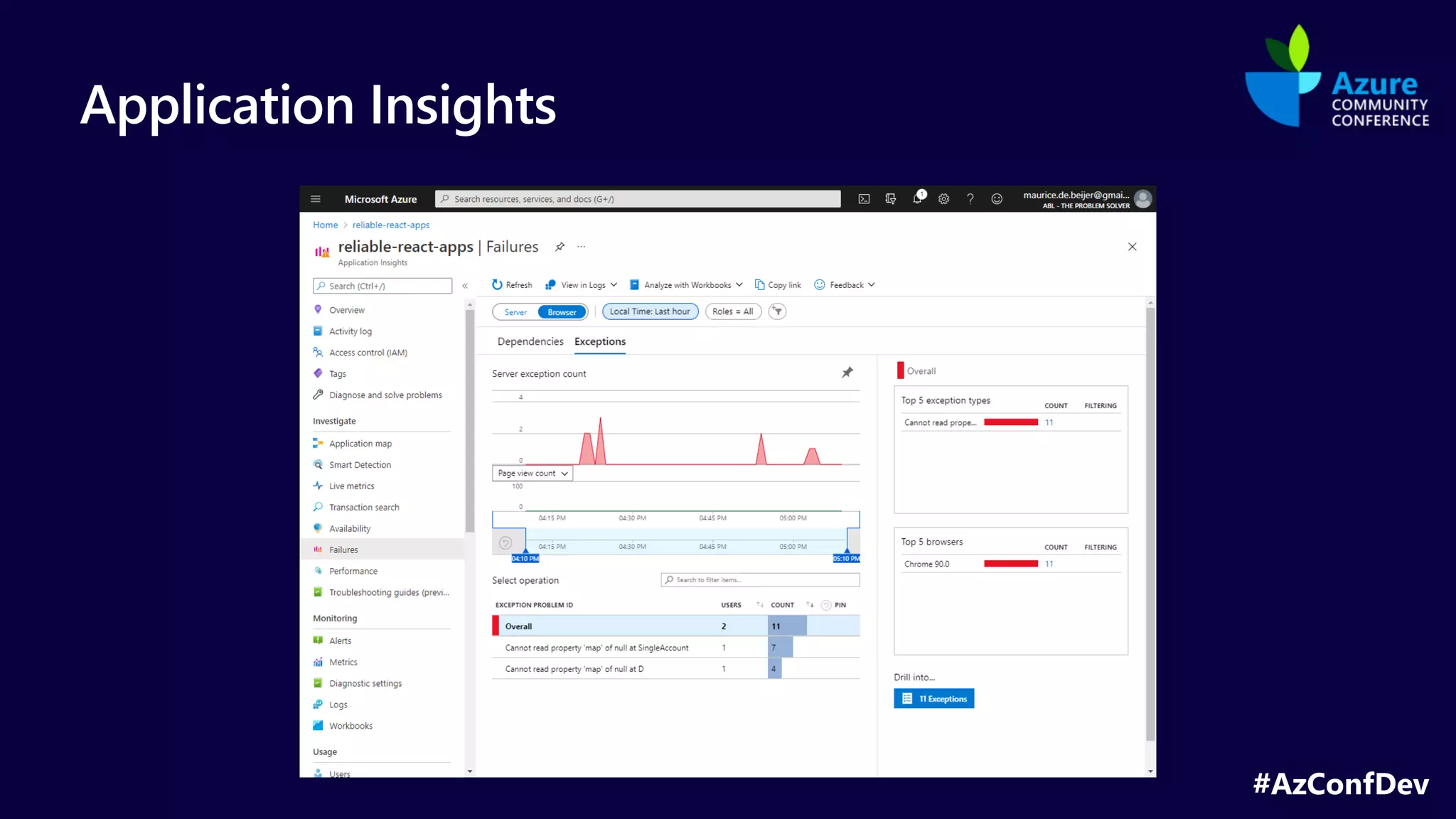Open the directory and subscription filter icon
This screenshot has width=1456, height=819.
[890, 199]
